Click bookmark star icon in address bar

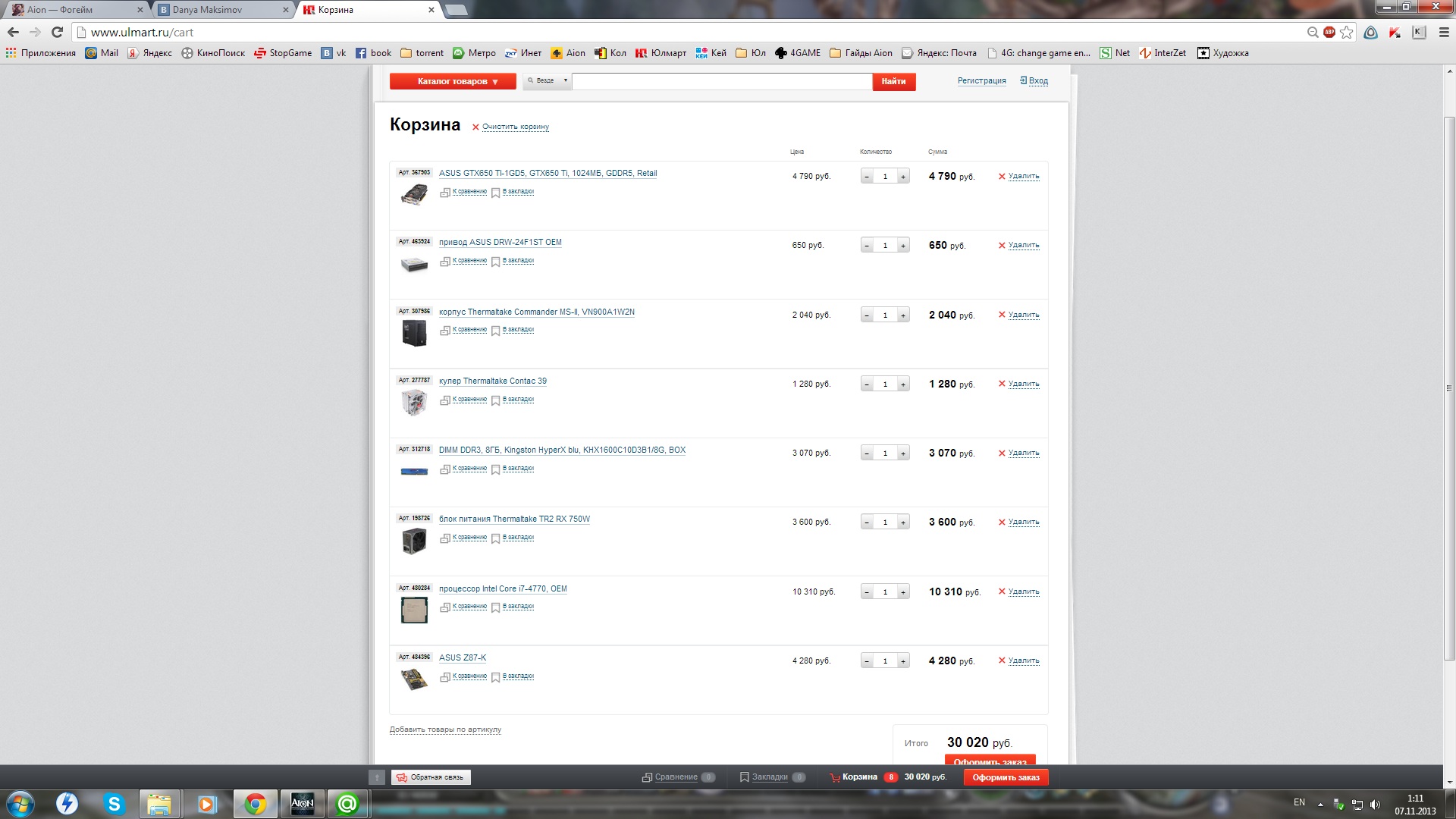[1346, 32]
